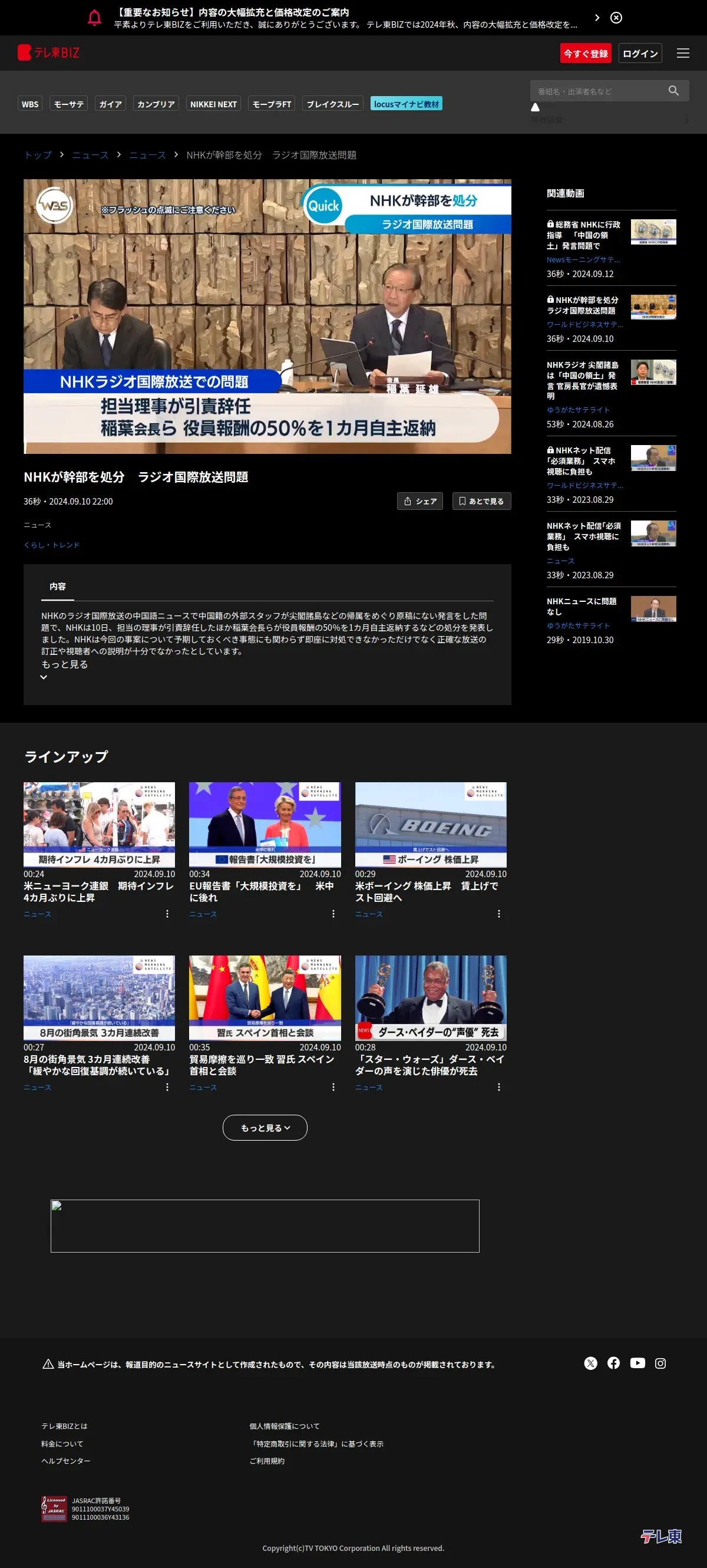The image size is (707, 1568).
Task: Focus the 番組名・出演者 search field
Action: [598, 91]
